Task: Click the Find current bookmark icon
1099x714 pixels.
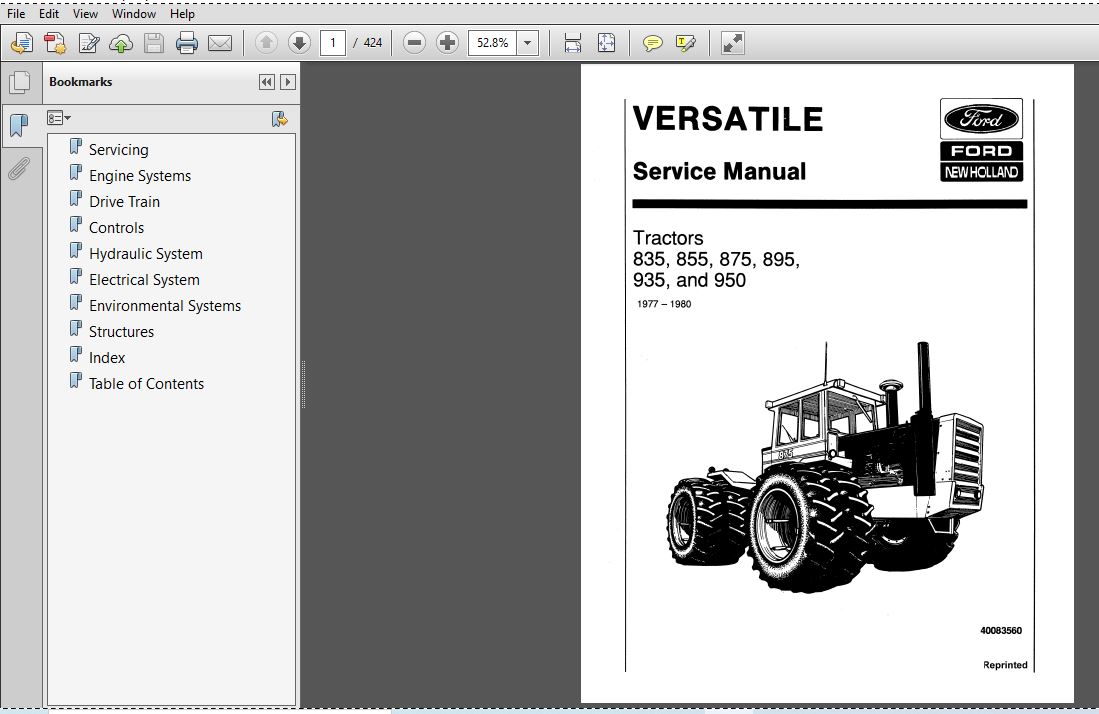Action: coord(279,119)
